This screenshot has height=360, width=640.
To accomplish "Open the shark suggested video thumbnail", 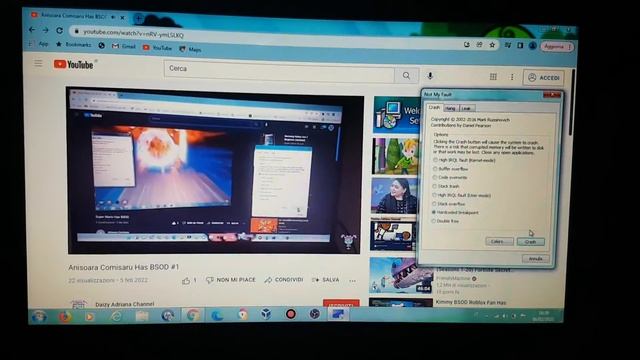I will (x=400, y=275).
